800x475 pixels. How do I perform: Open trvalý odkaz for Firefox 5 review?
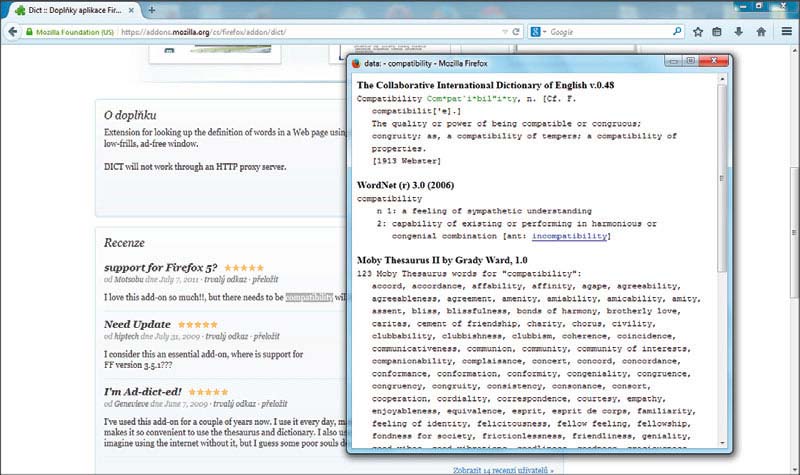[x=226, y=280]
